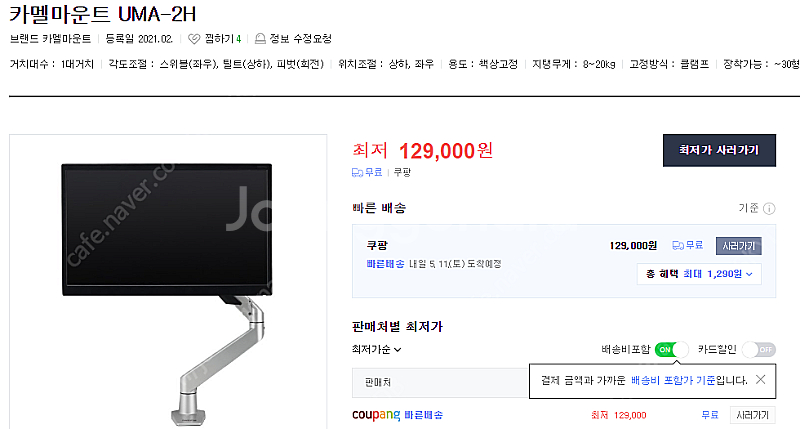
Task: Enable the 카드할인 toggle
Action: pos(759,349)
